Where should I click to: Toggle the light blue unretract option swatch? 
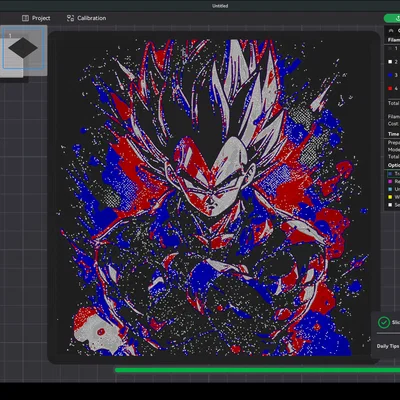[390, 189]
